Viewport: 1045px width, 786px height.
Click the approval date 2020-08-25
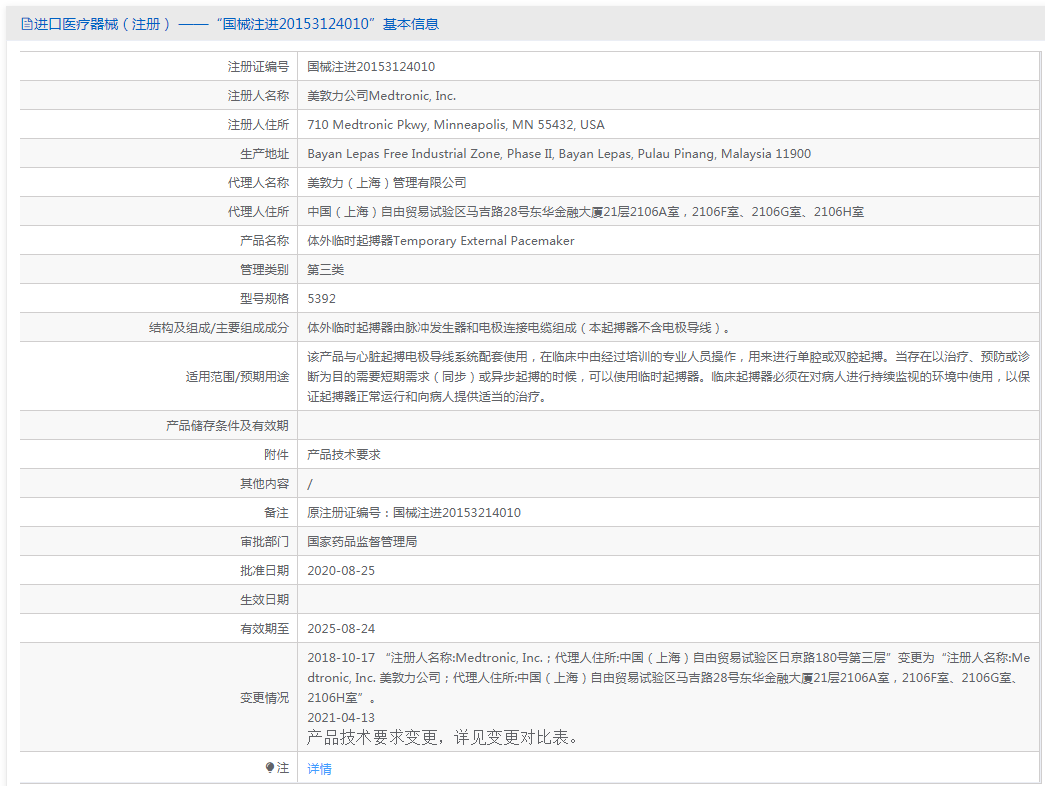[x=341, y=571]
